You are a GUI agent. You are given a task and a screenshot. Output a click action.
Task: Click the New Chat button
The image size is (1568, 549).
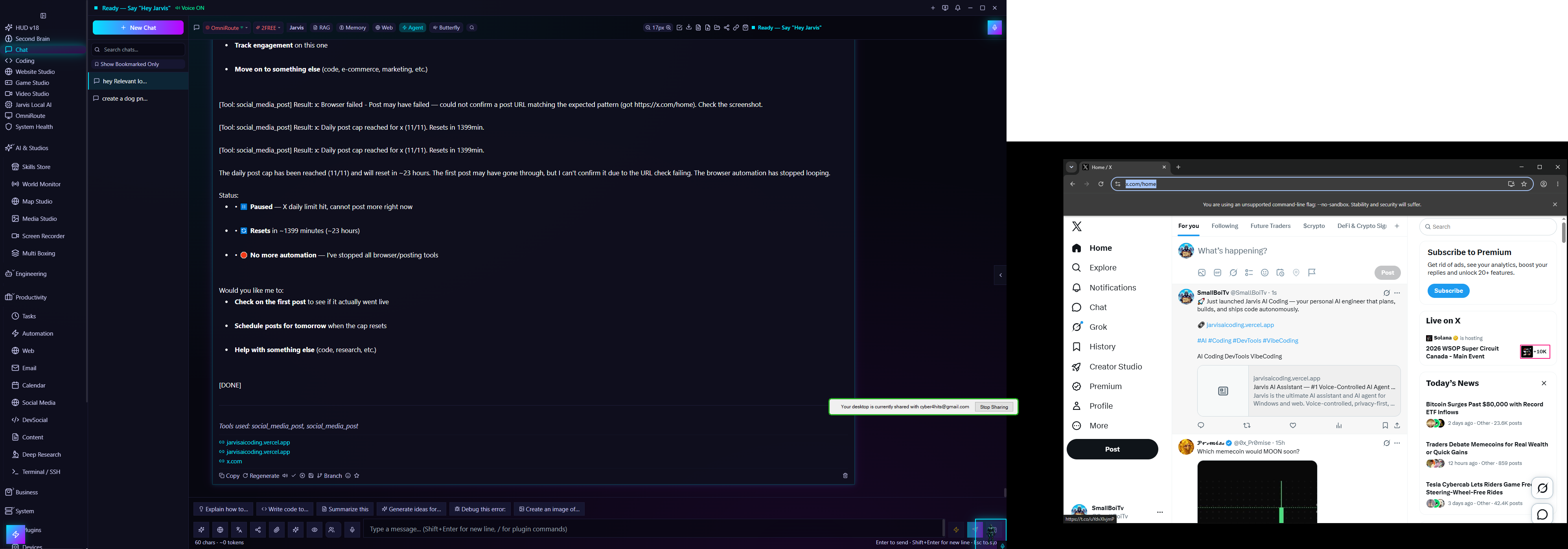[138, 28]
